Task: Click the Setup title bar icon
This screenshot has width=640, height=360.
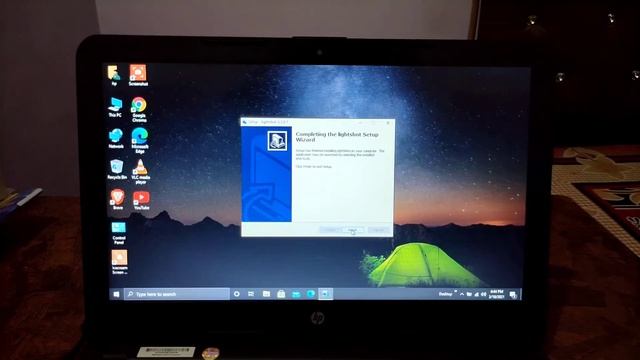Action: (244, 122)
